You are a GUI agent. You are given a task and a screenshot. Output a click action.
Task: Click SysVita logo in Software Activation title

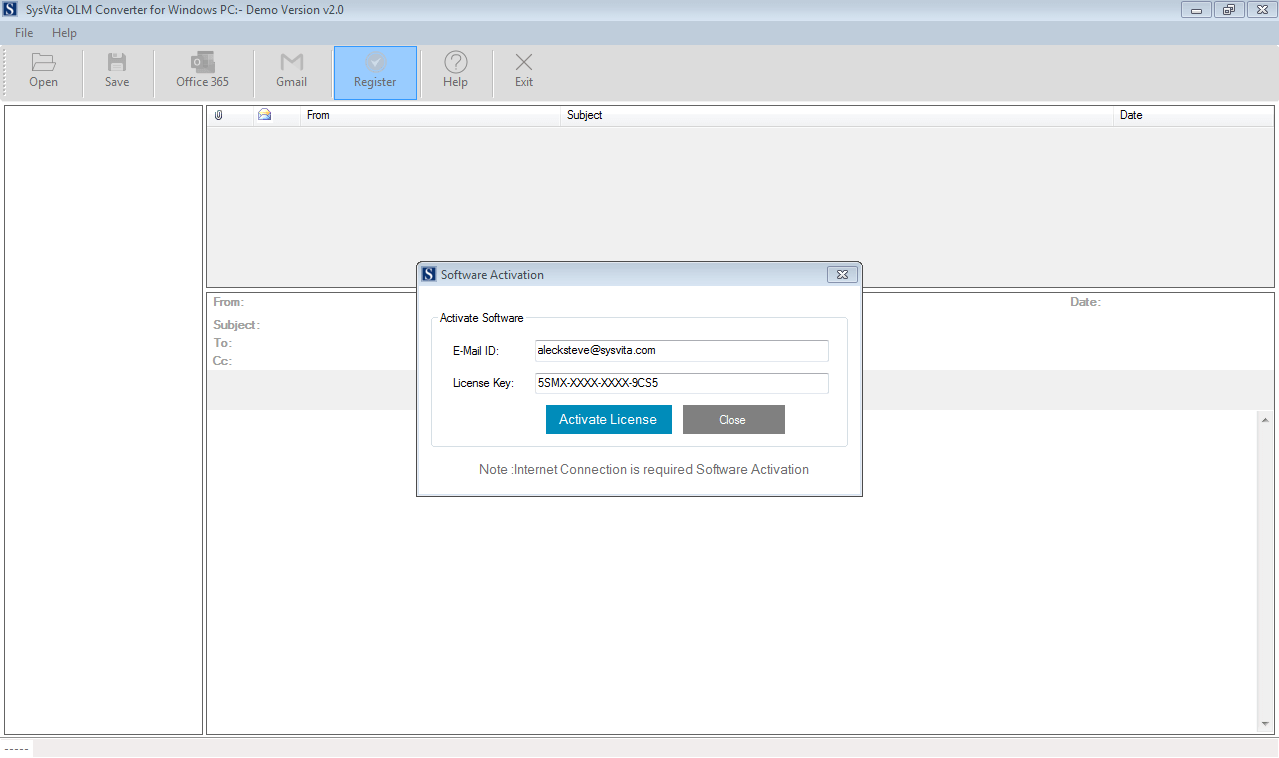point(429,274)
